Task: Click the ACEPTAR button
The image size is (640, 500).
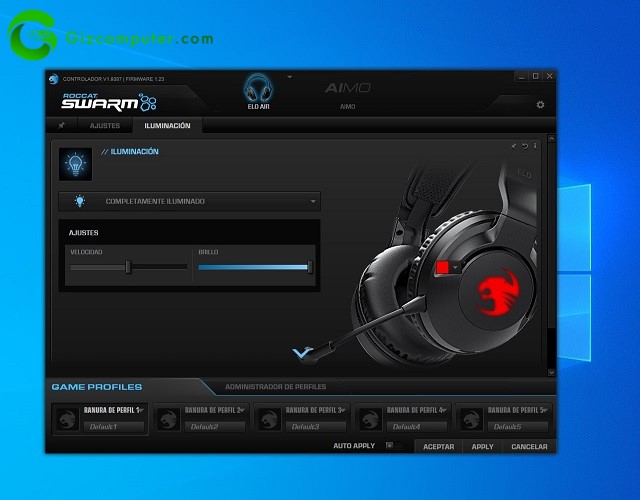Action: (438, 447)
